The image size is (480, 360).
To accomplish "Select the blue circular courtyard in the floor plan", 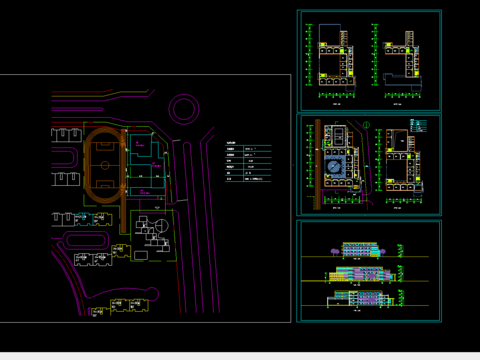I will 334,166.
